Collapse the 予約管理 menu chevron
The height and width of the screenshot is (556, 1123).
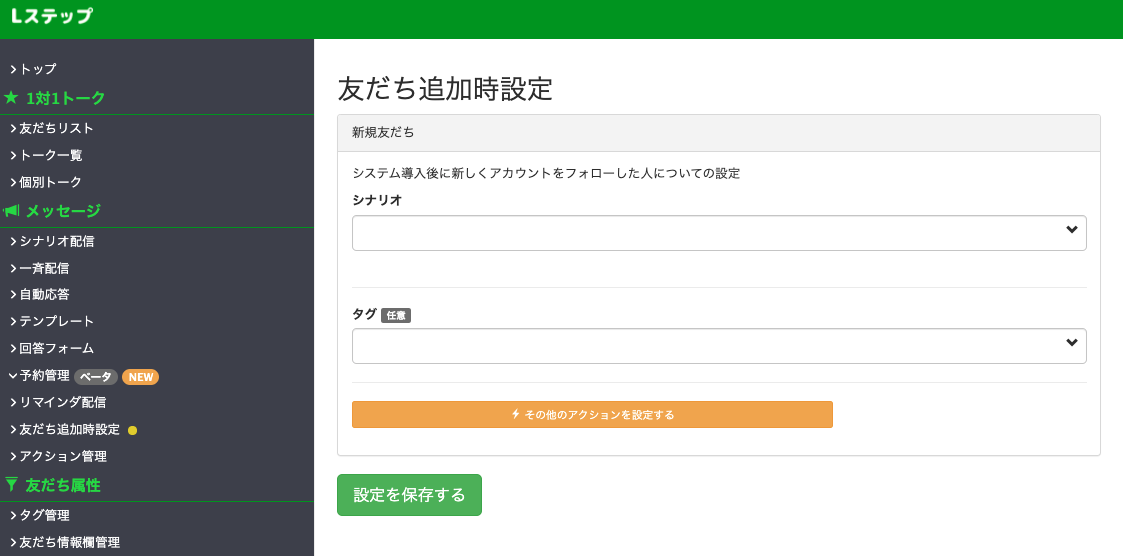(x=13, y=375)
